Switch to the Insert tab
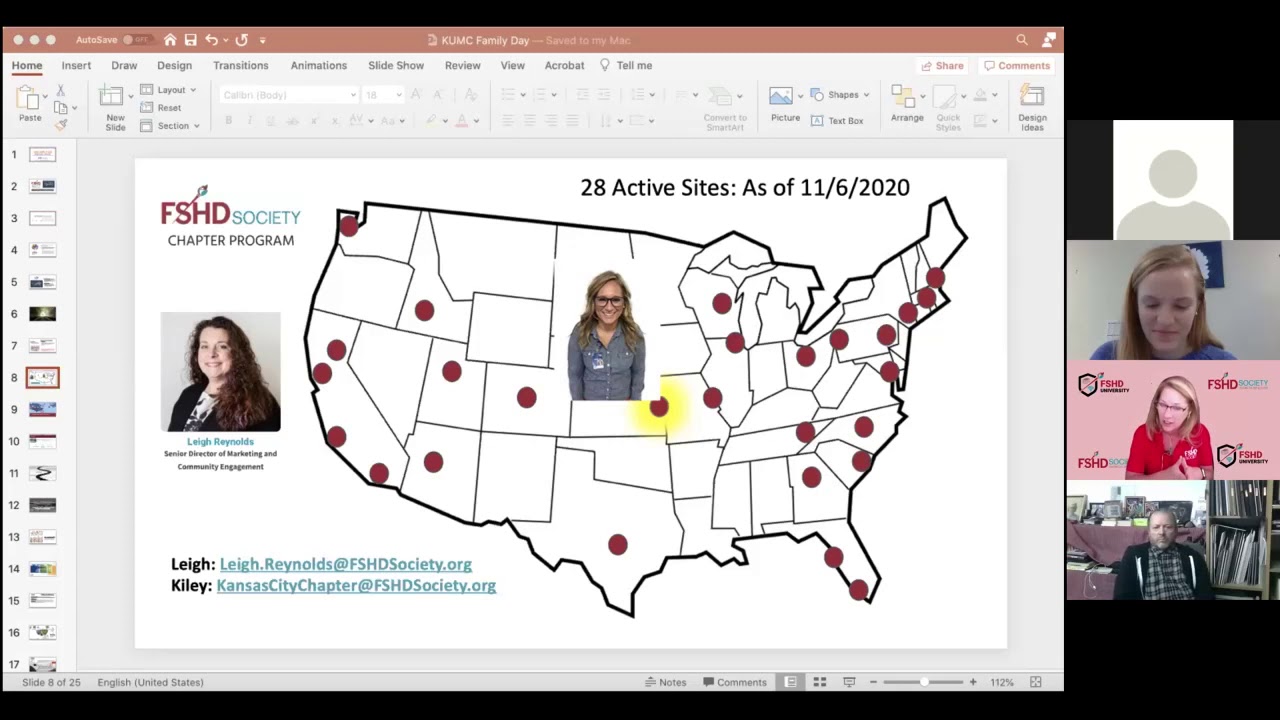The width and height of the screenshot is (1280, 720). coord(76,65)
